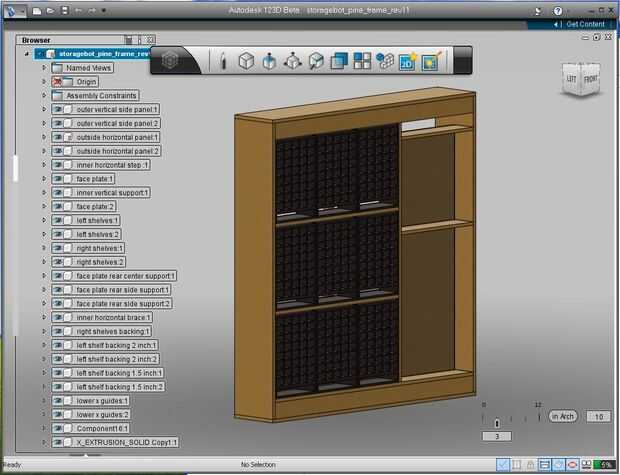Open the Autodesk 123D application menu button
The width and height of the screenshot is (620, 475).
coord(15,11)
